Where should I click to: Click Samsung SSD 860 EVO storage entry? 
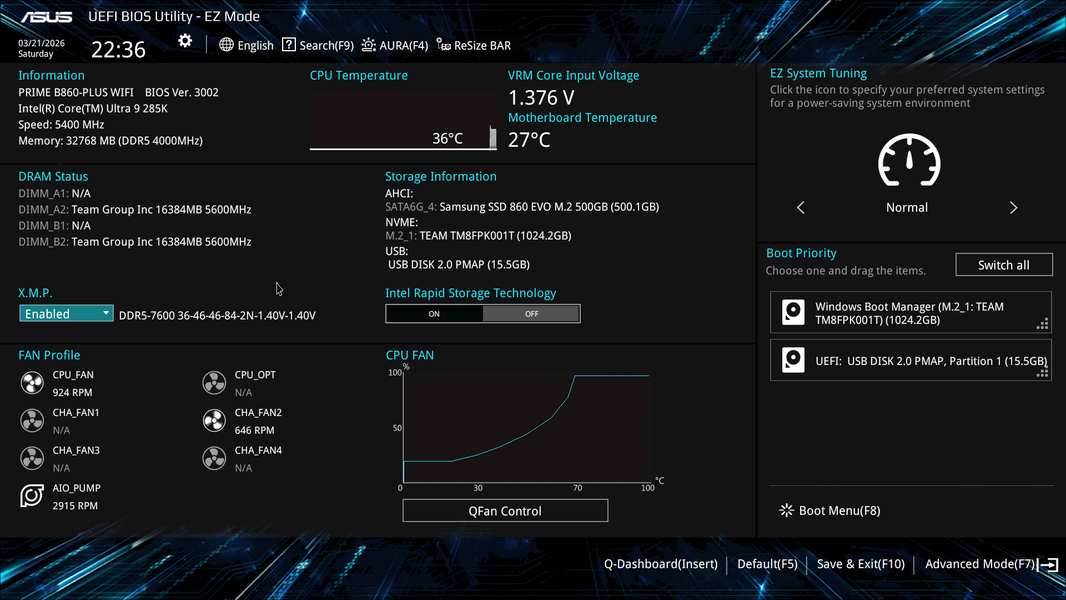[x=522, y=207]
